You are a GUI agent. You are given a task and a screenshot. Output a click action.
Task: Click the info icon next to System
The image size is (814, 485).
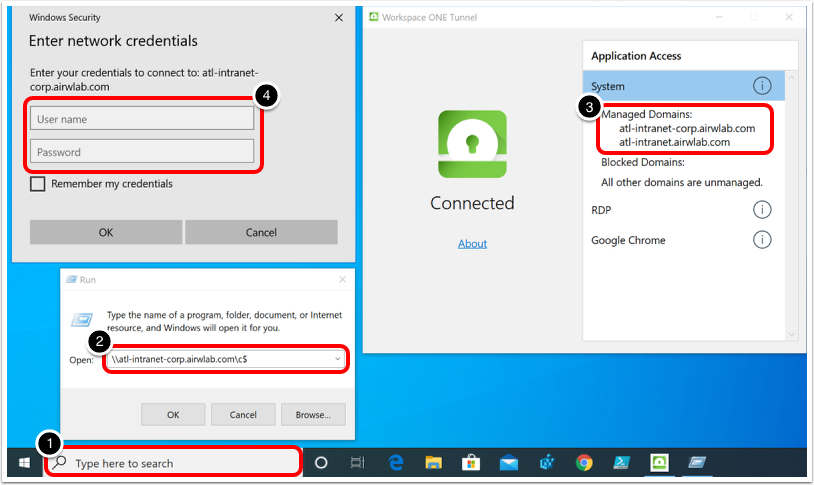pyautogui.click(x=762, y=86)
